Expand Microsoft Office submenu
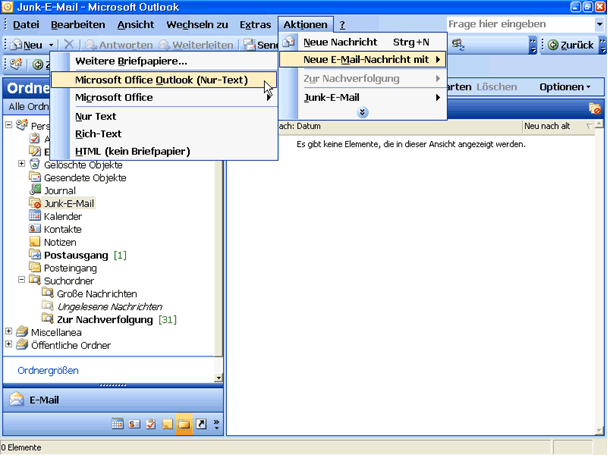The width and height of the screenshot is (608, 456). point(164,97)
